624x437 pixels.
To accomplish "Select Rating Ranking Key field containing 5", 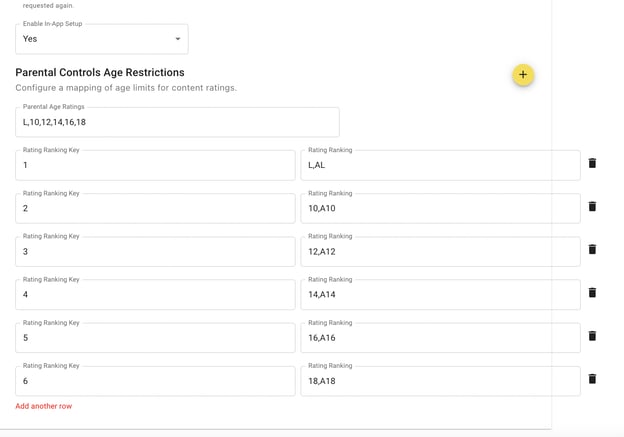I will [x=155, y=338].
